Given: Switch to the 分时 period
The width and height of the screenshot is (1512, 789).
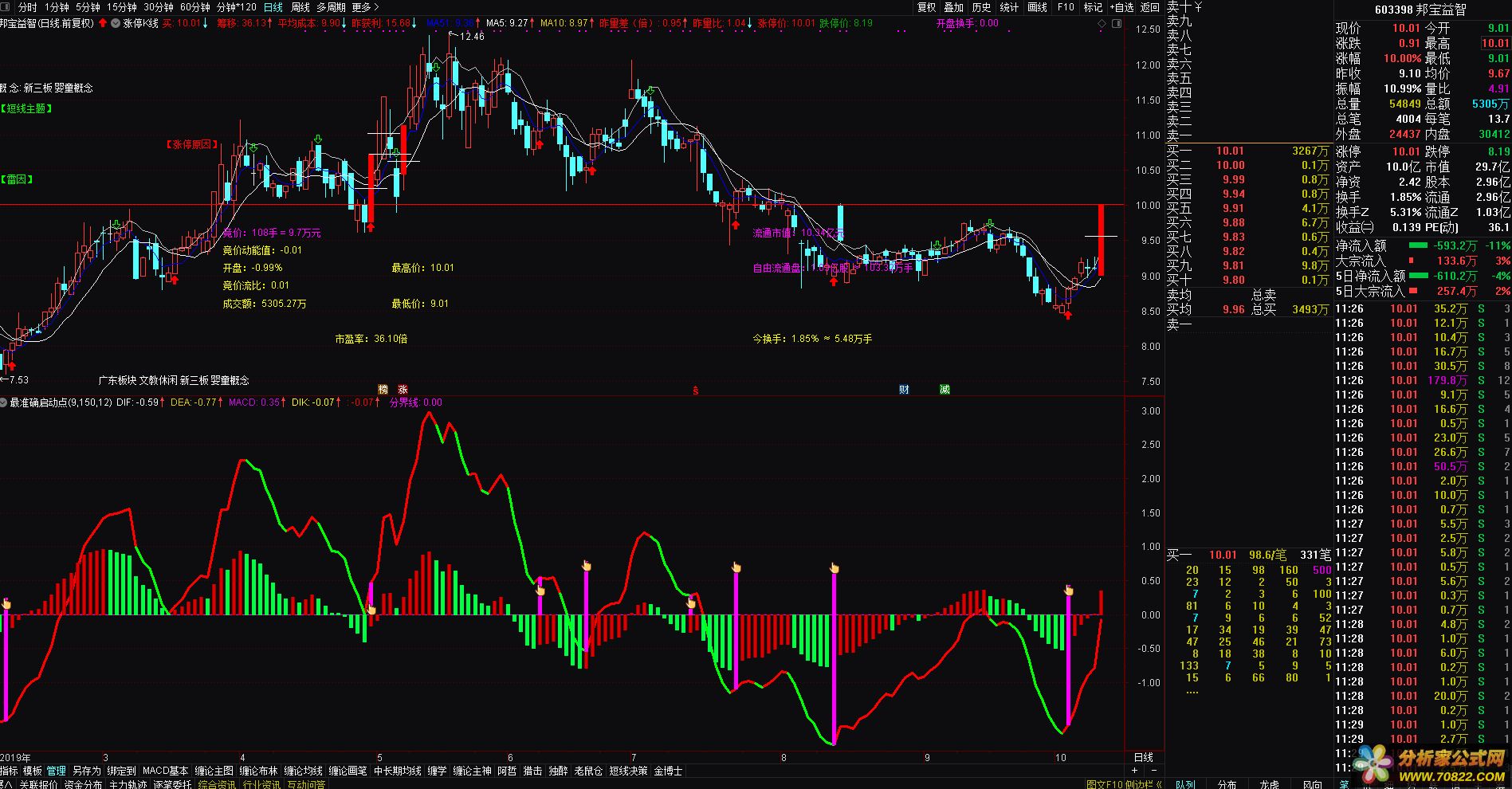Looking at the screenshot, I should pos(27,7).
